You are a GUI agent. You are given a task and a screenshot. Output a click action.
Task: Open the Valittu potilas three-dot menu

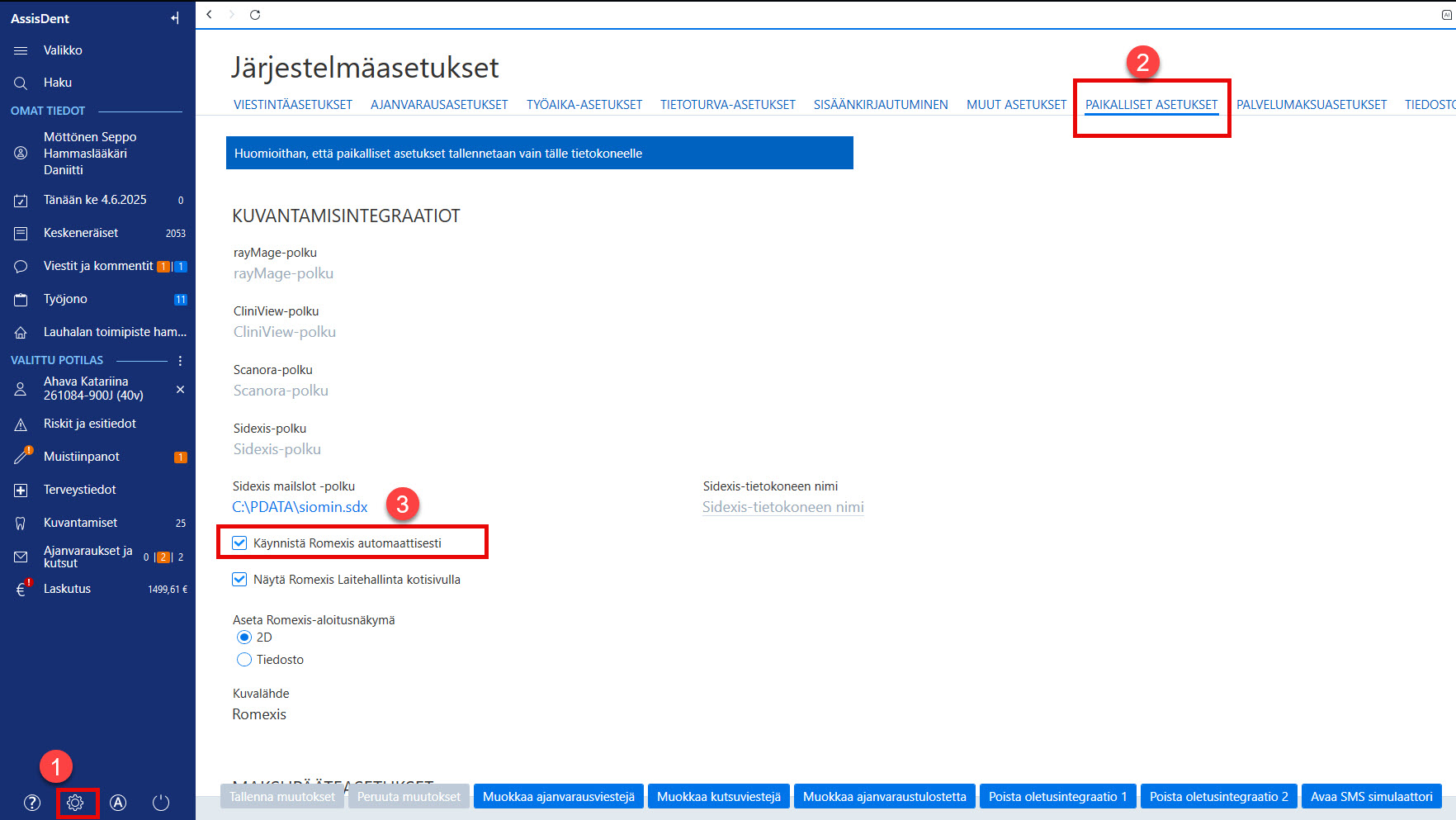(x=180, y=361)
